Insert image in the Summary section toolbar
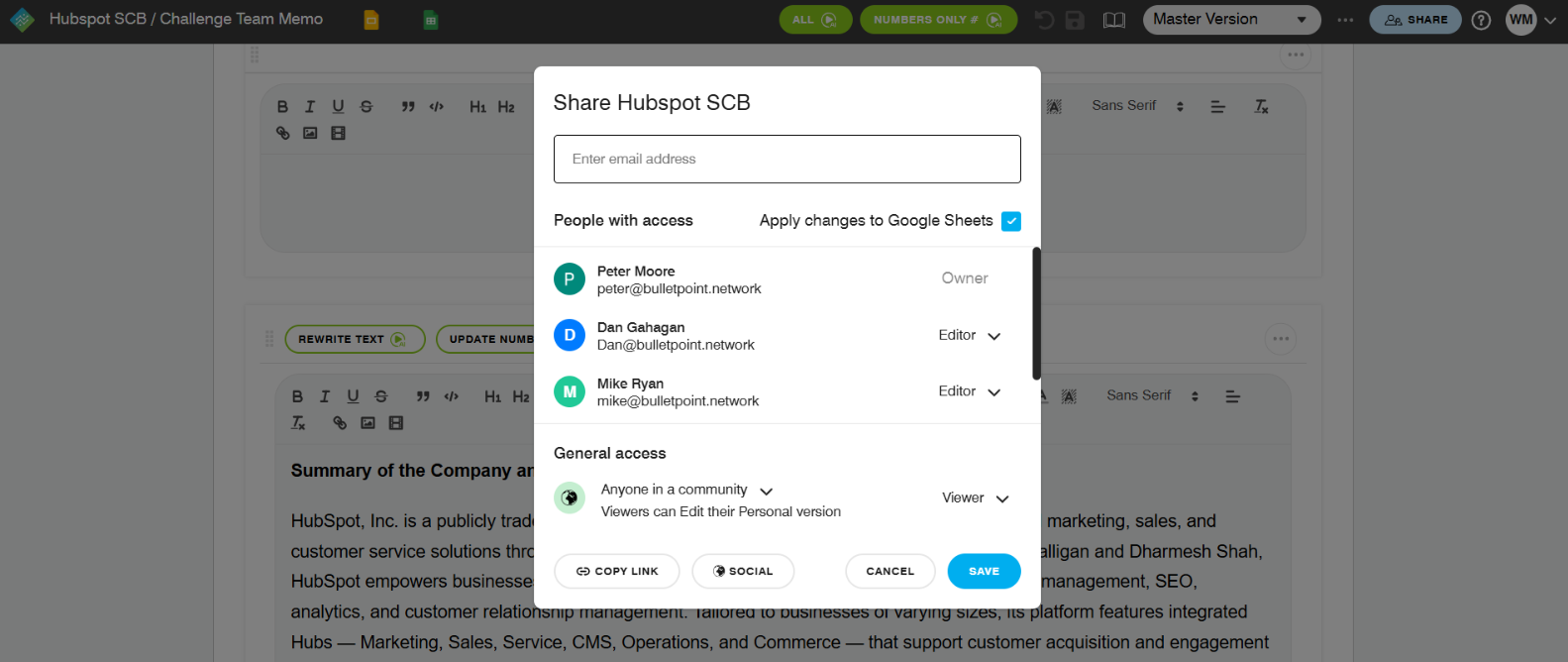This screenshot has height=662, width=1568. 367,423
